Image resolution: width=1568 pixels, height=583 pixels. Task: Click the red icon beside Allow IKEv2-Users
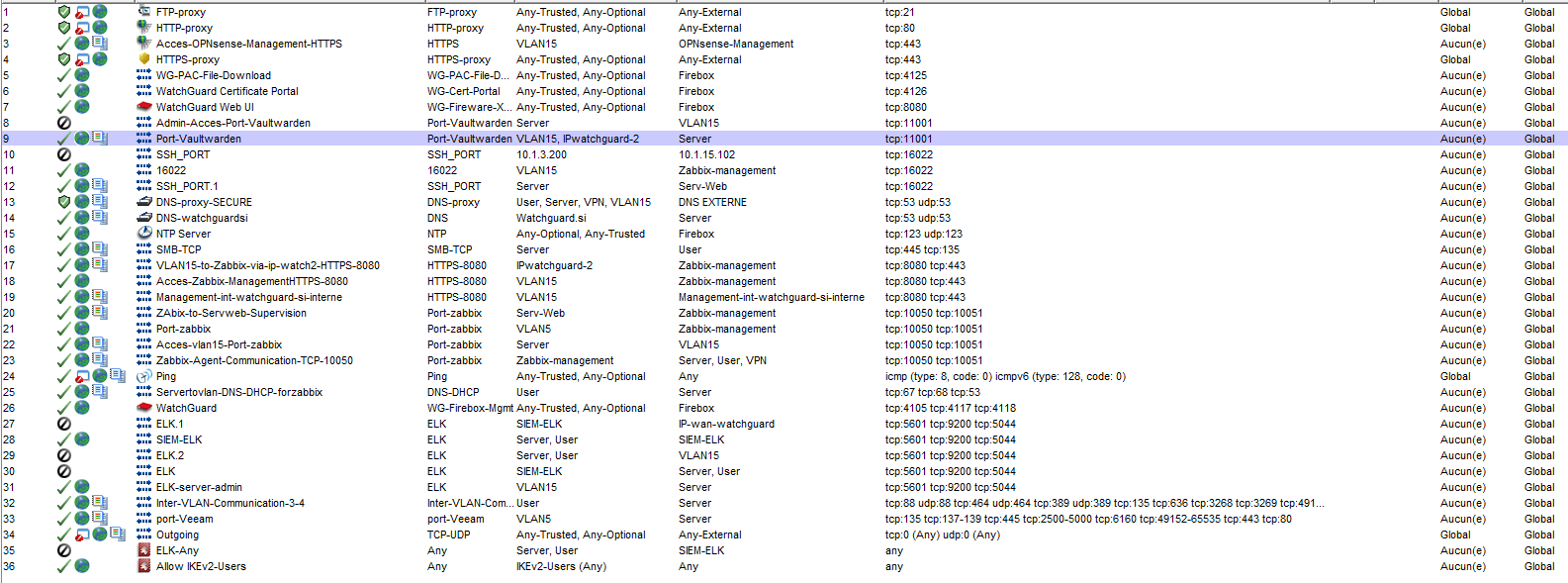(x=144, y=566)
